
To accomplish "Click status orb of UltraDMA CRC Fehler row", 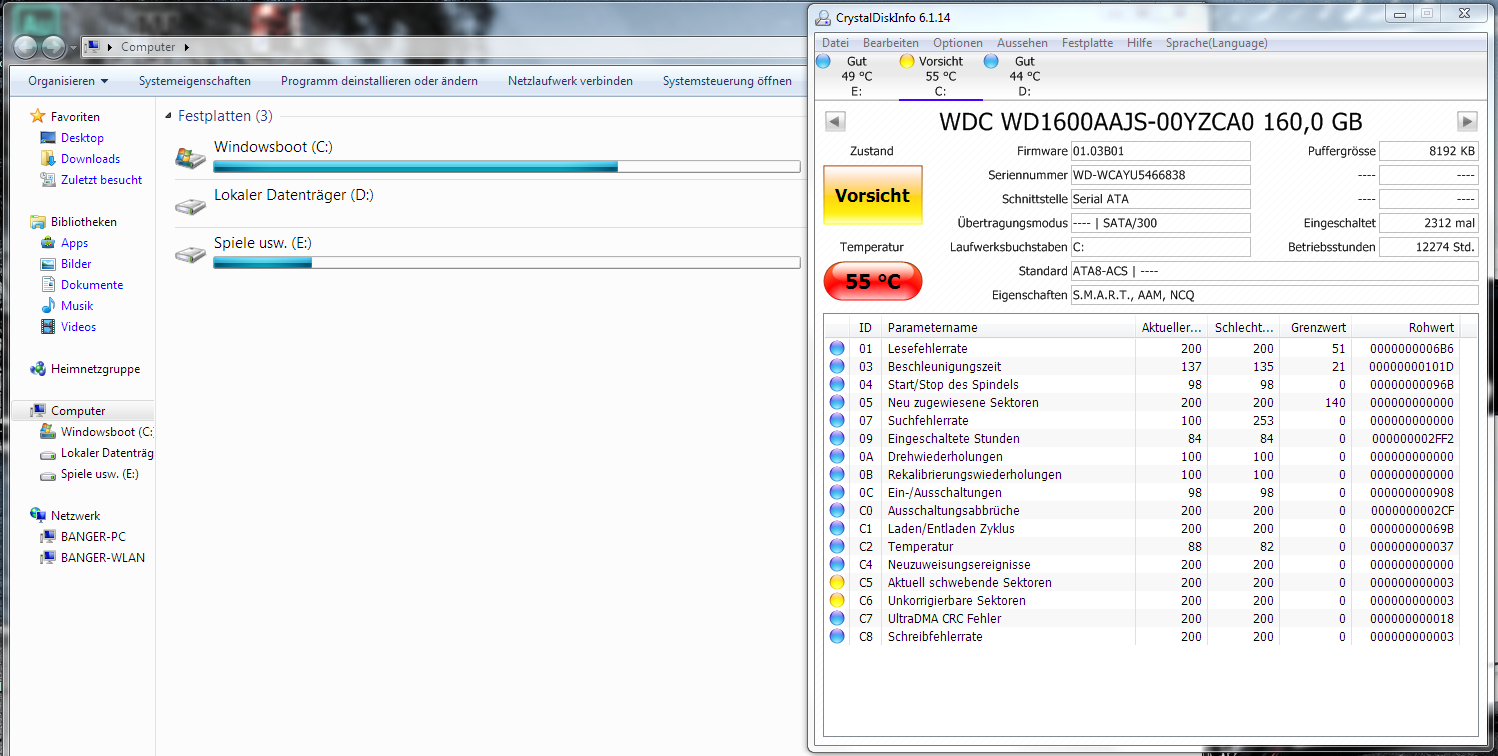I will 837,619.
